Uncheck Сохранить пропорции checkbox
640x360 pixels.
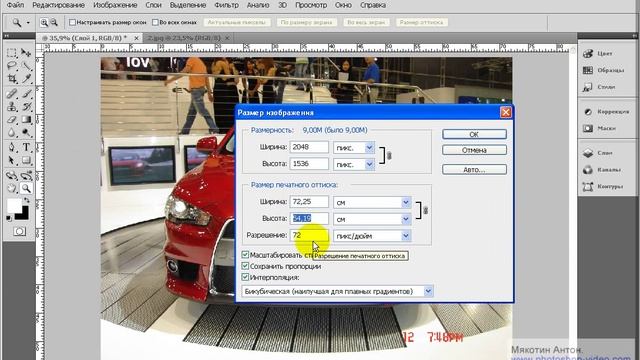click(x=245, y=266)
